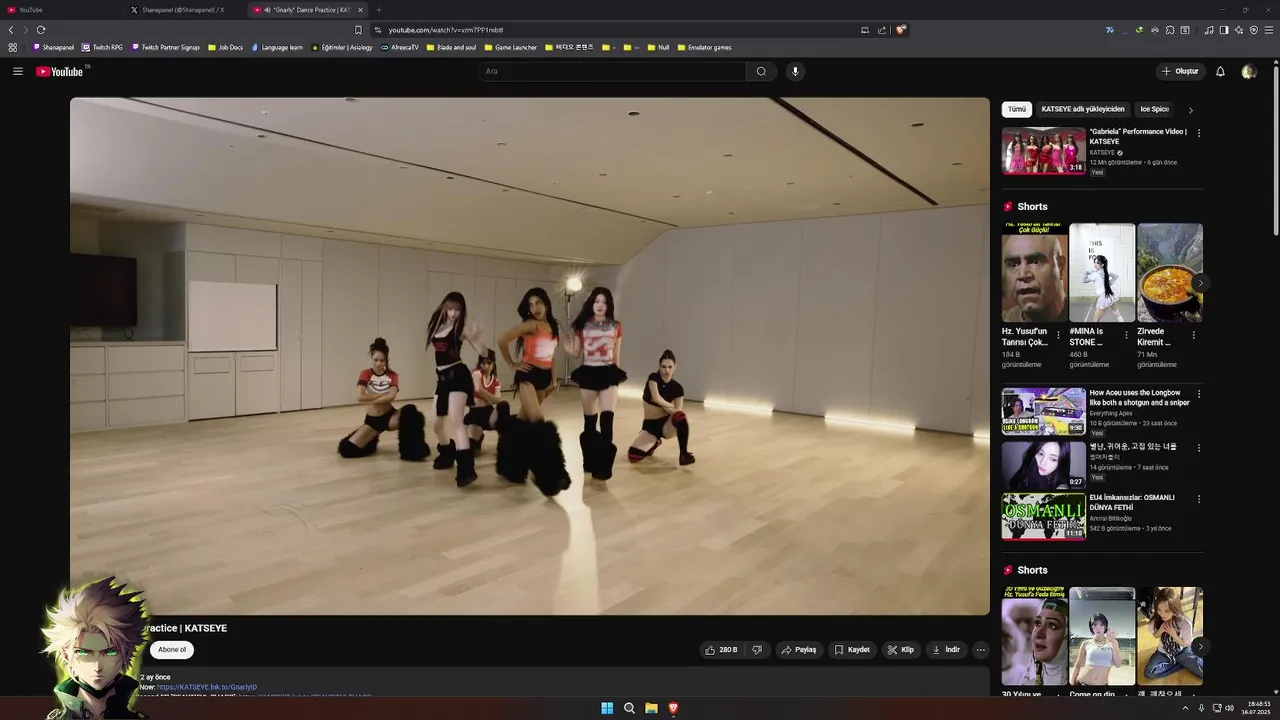Show next shorts in first Shorts shelf
Screen dimensions: 1280x720
(1200, 283)
